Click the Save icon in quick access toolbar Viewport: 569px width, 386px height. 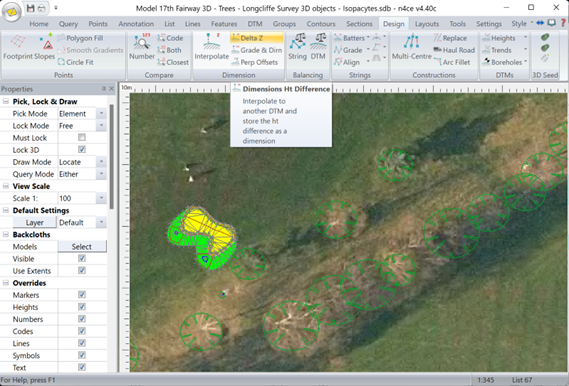point(31,8)
